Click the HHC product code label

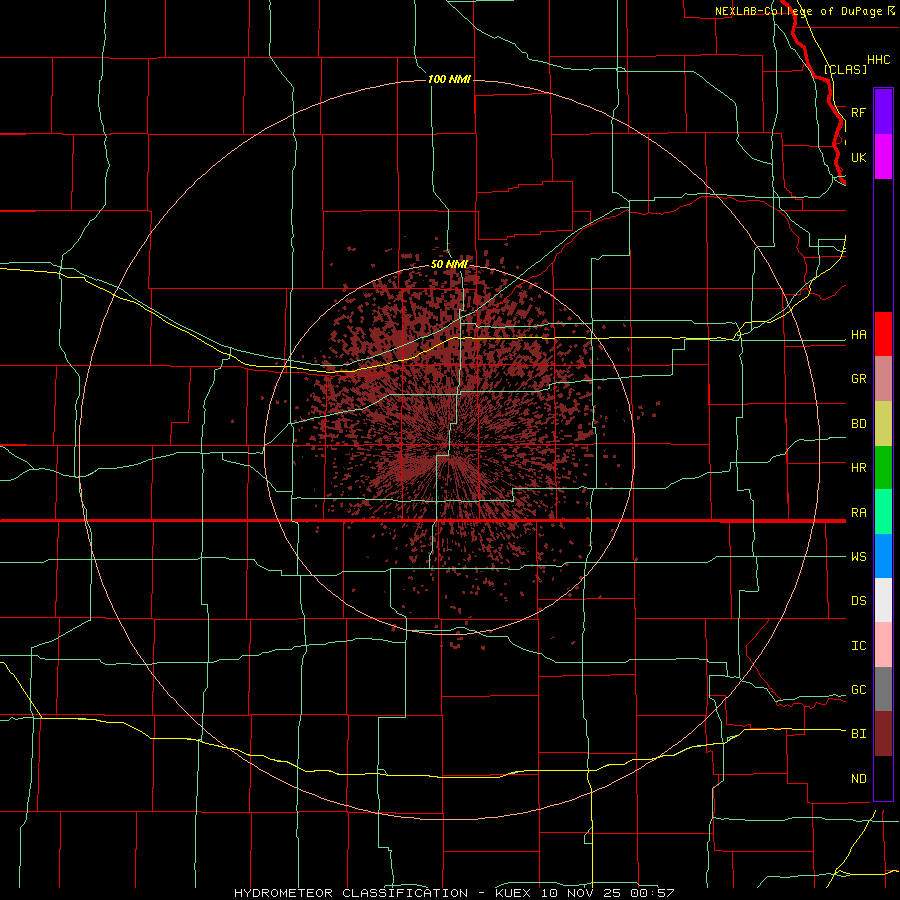pos(879,60)
